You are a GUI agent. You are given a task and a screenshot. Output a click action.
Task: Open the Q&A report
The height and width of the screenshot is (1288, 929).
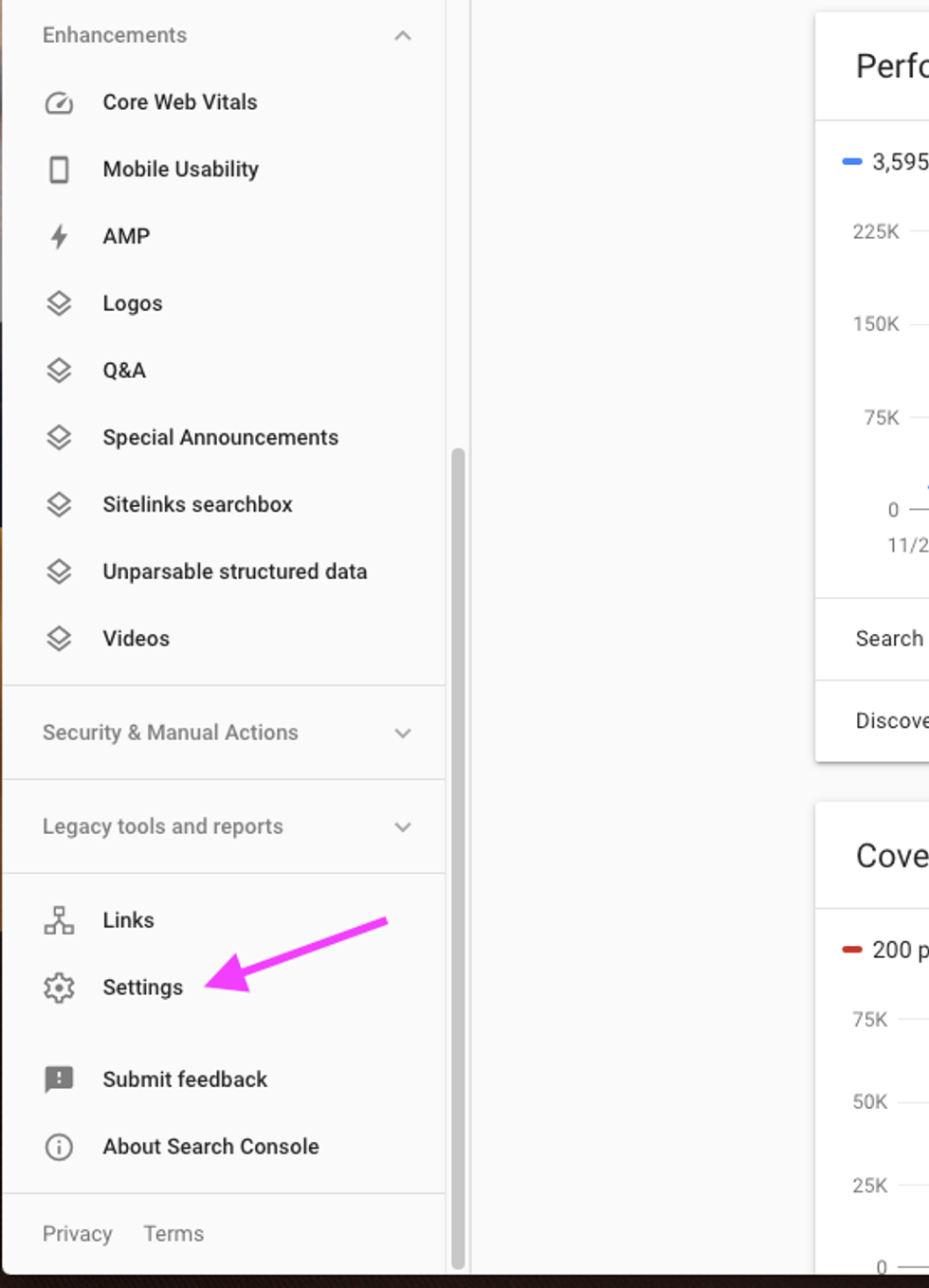(124, 371)
